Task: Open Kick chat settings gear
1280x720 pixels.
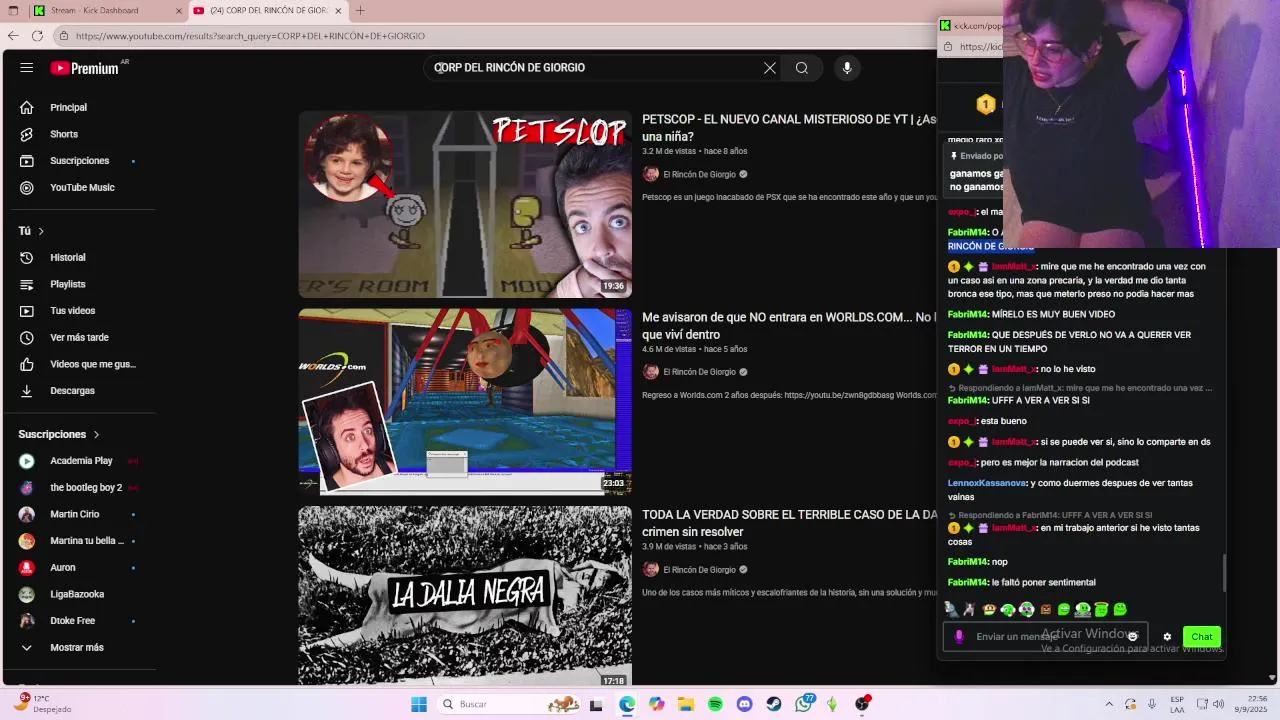Action: 1167,637
